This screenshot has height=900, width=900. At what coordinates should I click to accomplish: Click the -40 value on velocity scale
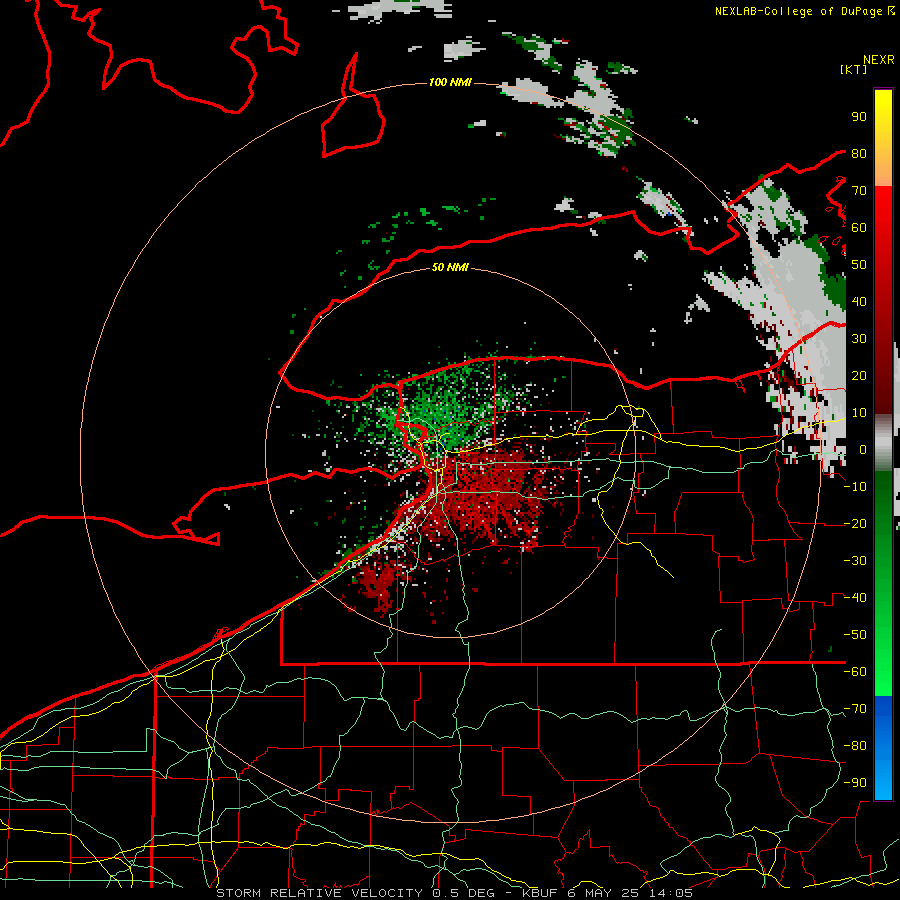tap(855, 598)
